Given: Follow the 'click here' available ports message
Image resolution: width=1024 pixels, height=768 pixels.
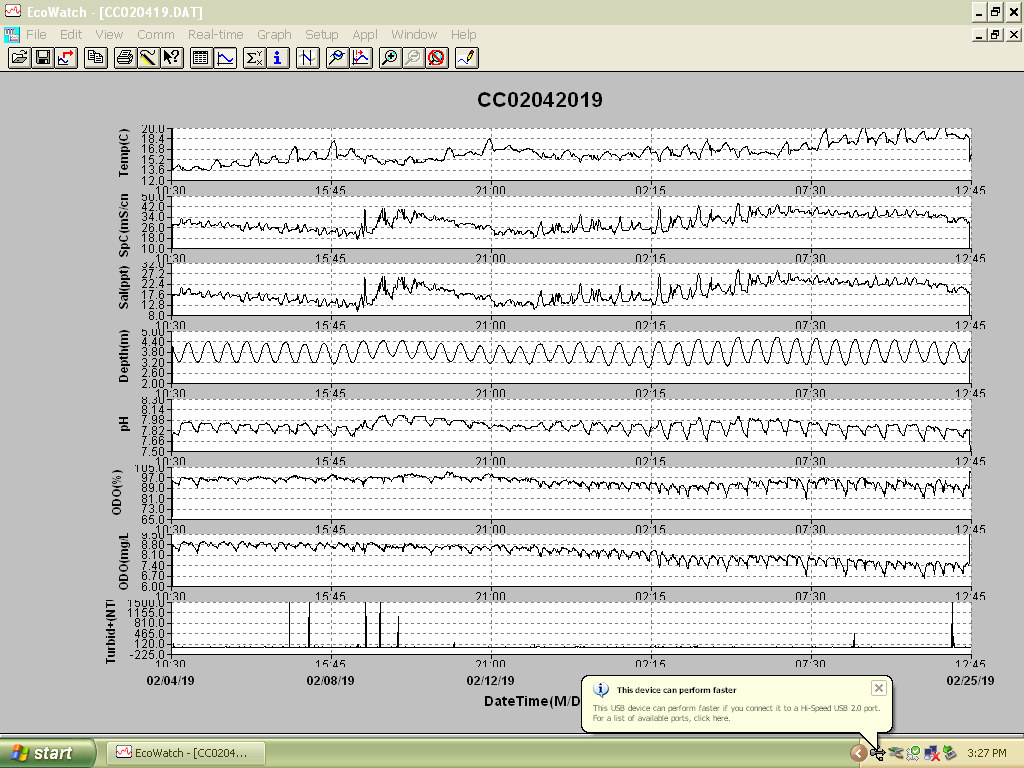Looking at the screenshot, I should coord(711,718).
